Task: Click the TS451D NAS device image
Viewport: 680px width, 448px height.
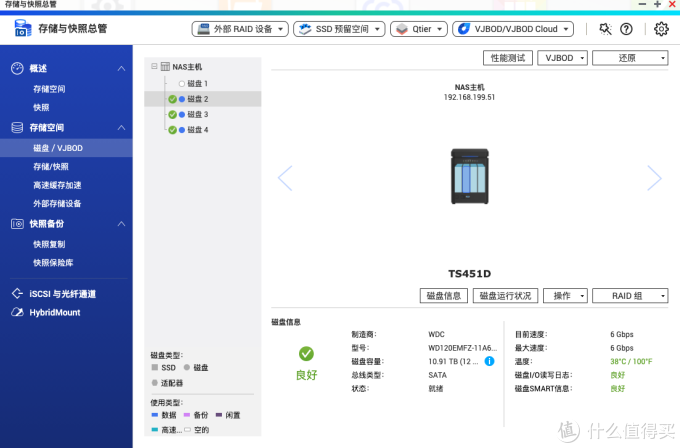Action: [x=470, y=176]
